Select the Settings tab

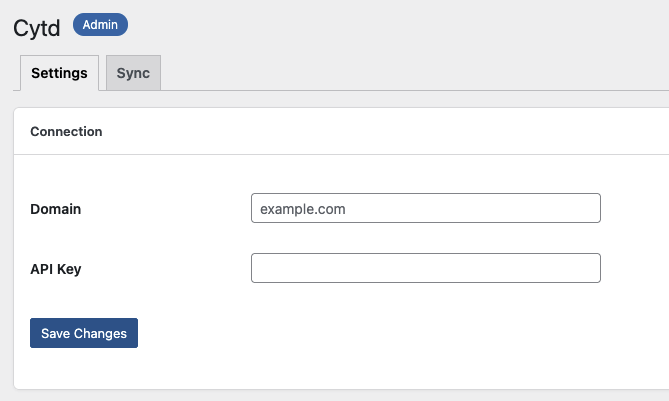(x=59, y=73)
